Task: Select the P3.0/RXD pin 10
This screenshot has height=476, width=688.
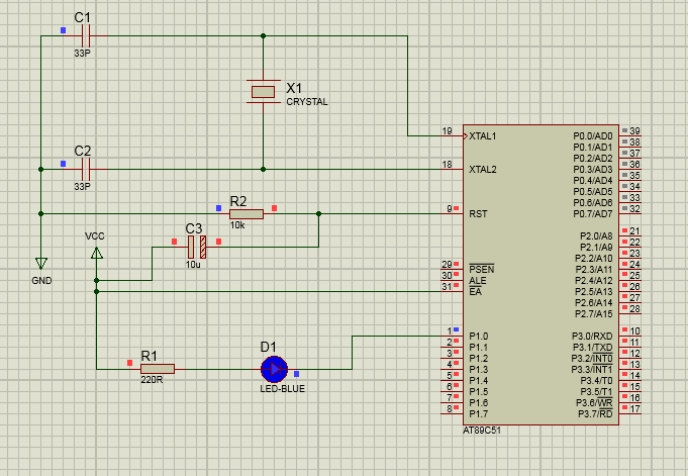Action: 631,335
